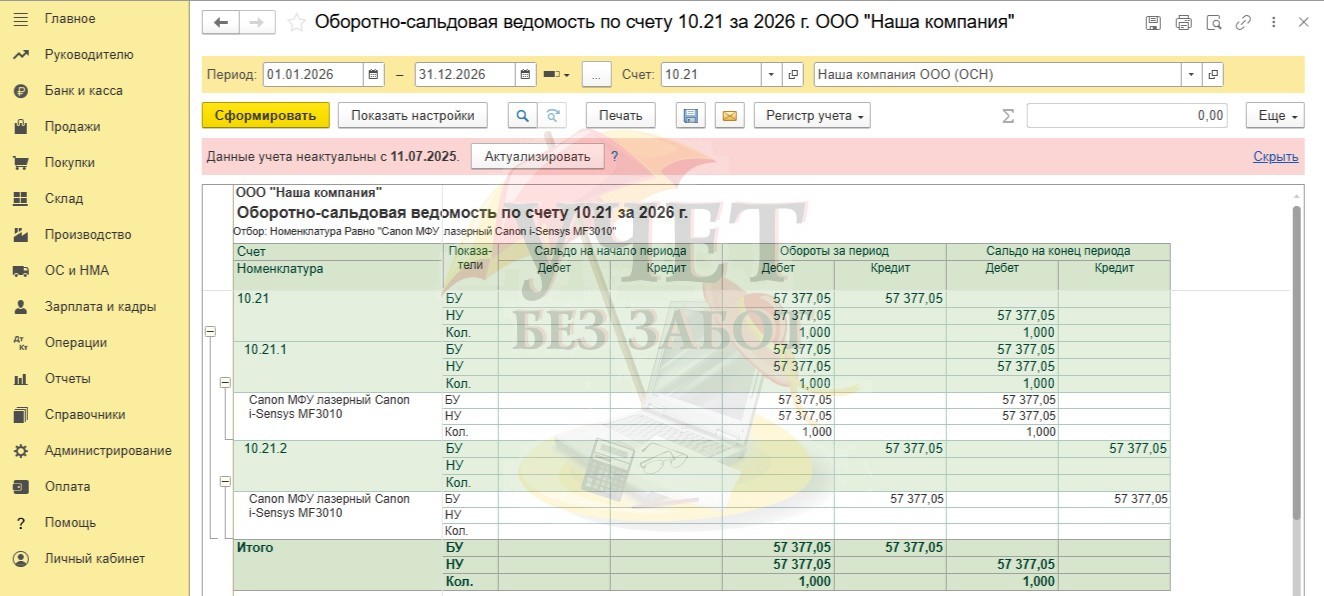Screen dimensions: 1324x596
Task: Click the magnifier search icon in toolbar
Action: pyautogui.click(x=521, y=116)
